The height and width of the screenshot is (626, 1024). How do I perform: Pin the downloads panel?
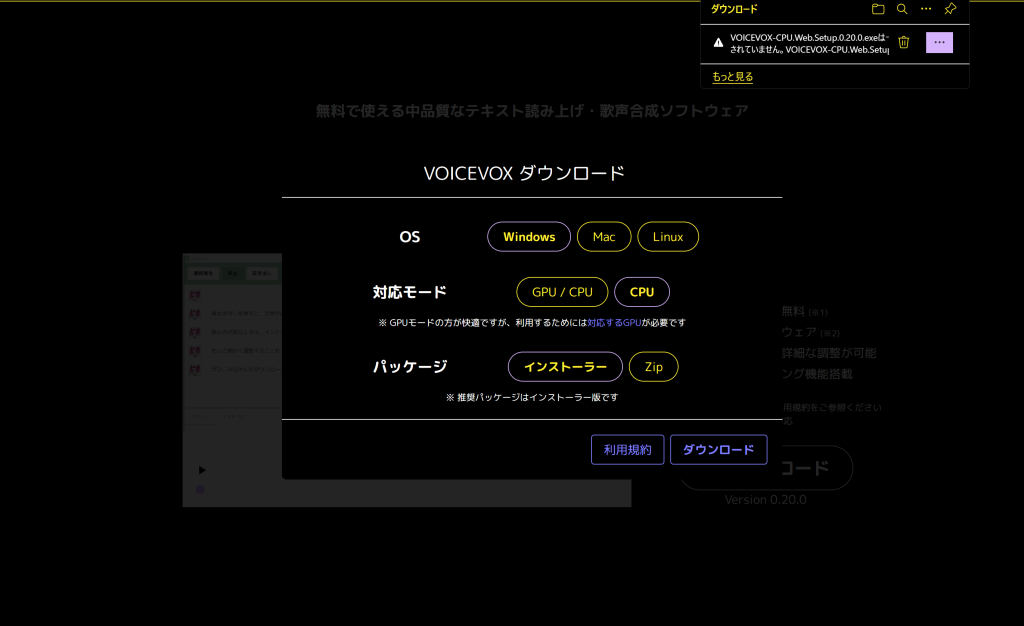pyautogui.click(x=950, y=9)
